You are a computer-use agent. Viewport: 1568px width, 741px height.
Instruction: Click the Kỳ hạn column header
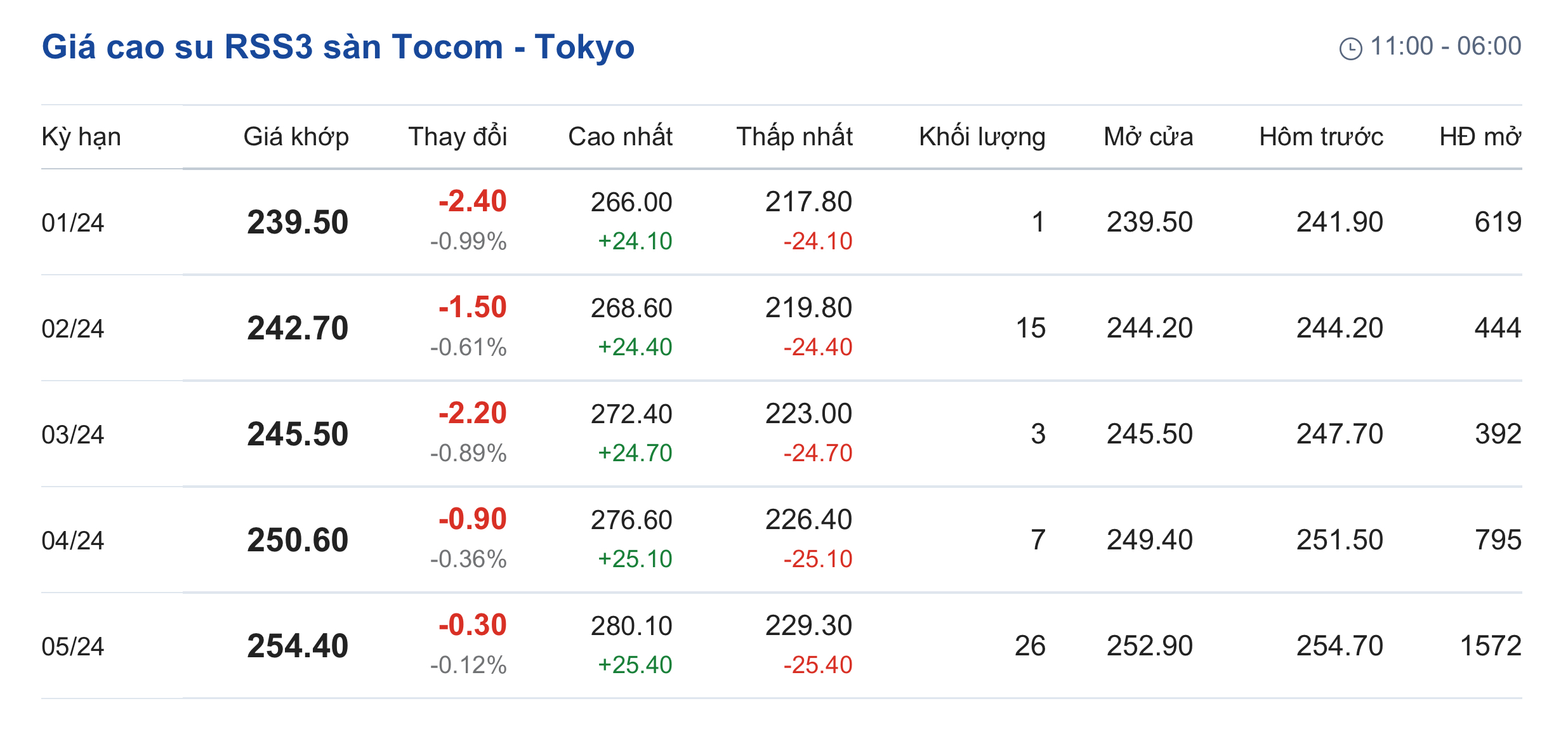click(x=81, y=137)
